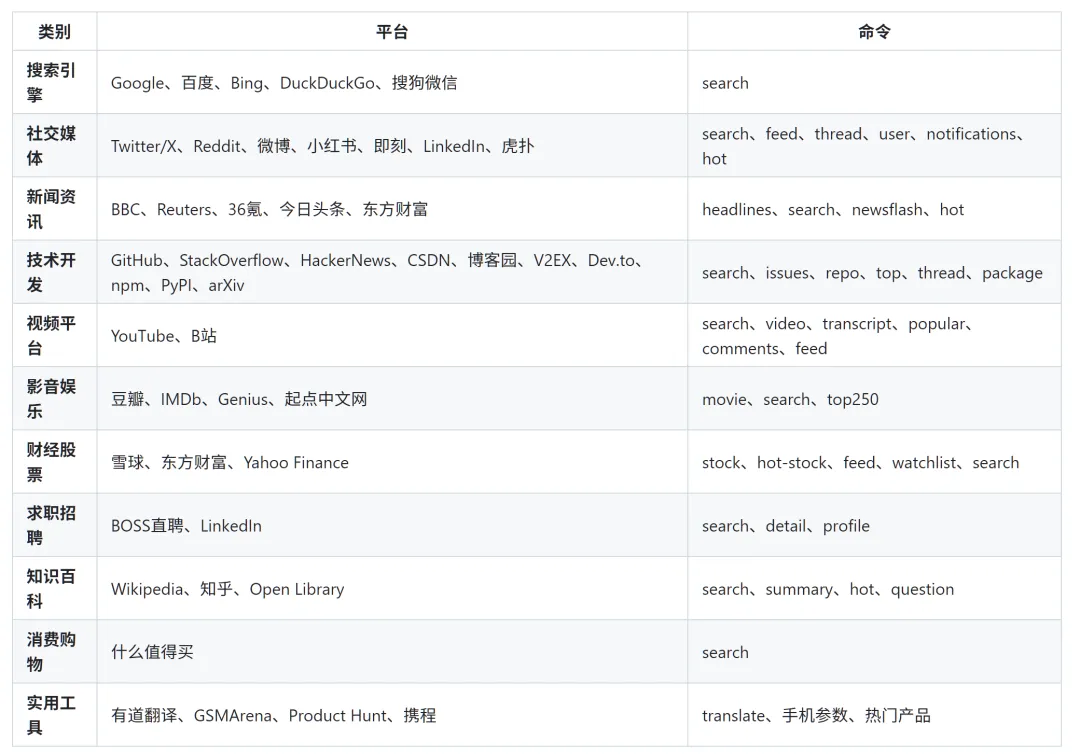Select the 求职招聘 category cell
This screenshot has width=1080, height=754.
coord(54,526)
